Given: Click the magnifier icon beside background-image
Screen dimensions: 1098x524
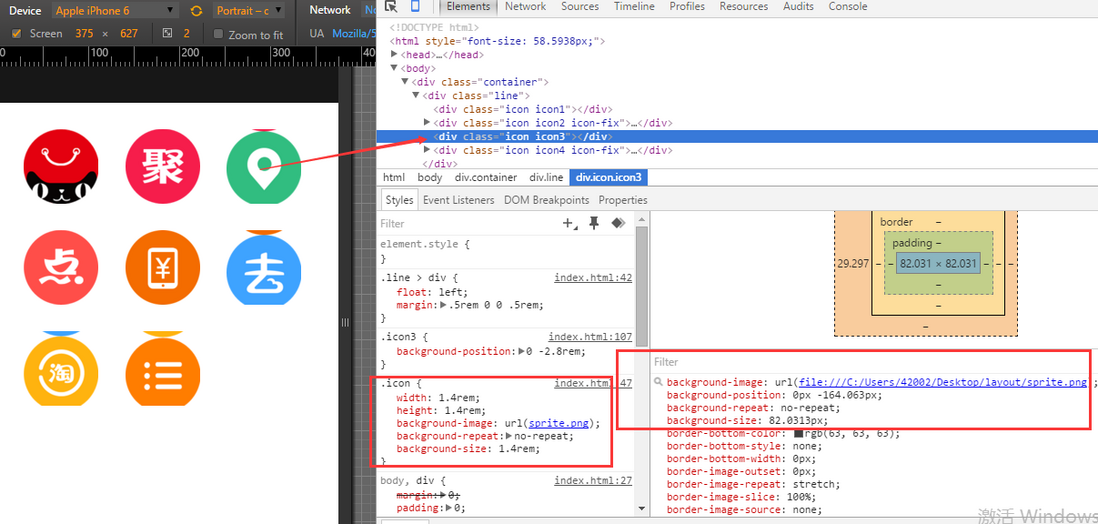Looking at the screenshot, I should (x=658, y=382).
